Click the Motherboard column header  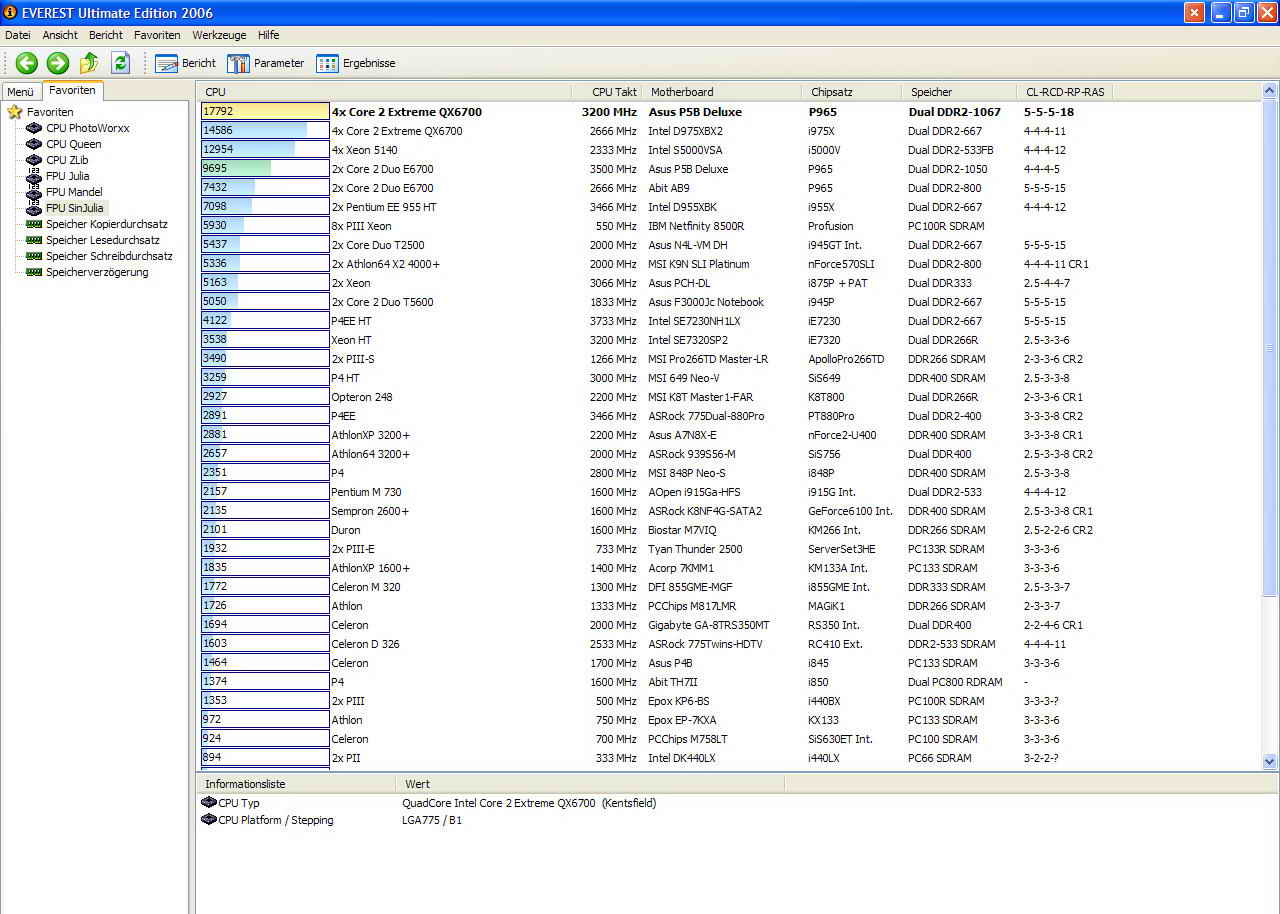pos(721,92)
